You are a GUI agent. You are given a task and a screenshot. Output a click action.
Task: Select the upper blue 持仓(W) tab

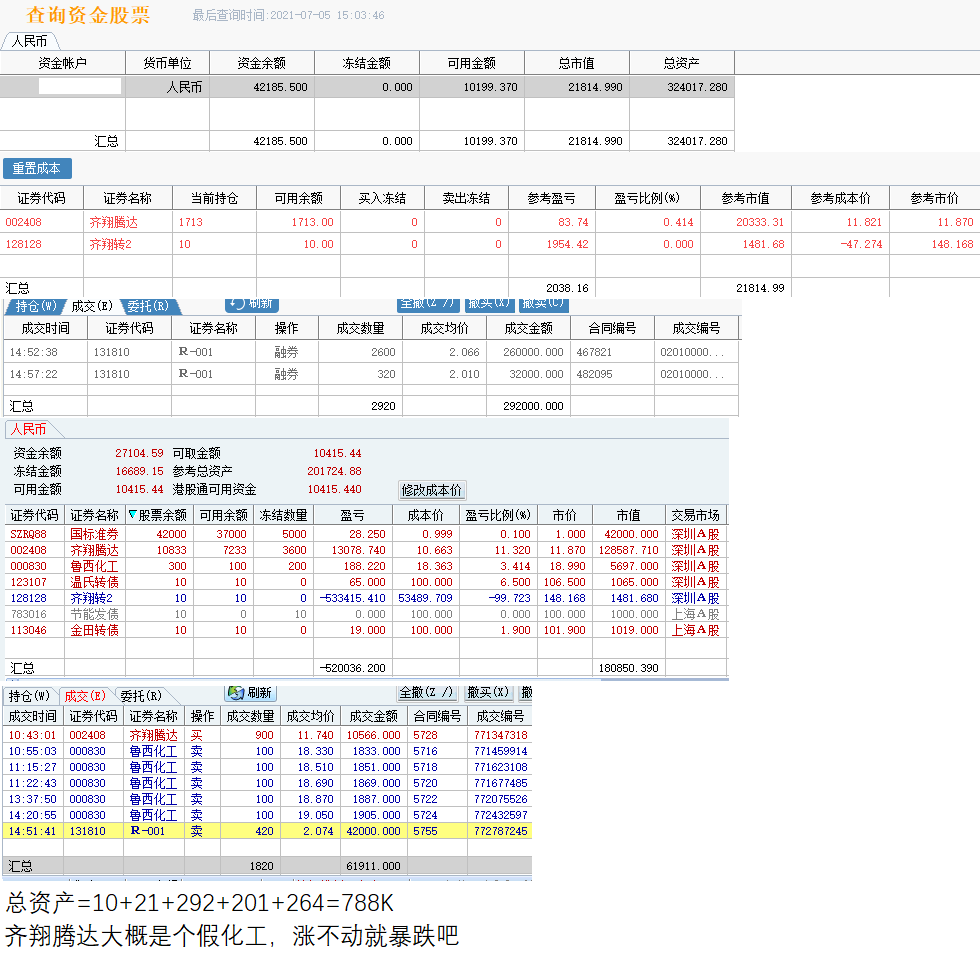[x=36, y=306]
